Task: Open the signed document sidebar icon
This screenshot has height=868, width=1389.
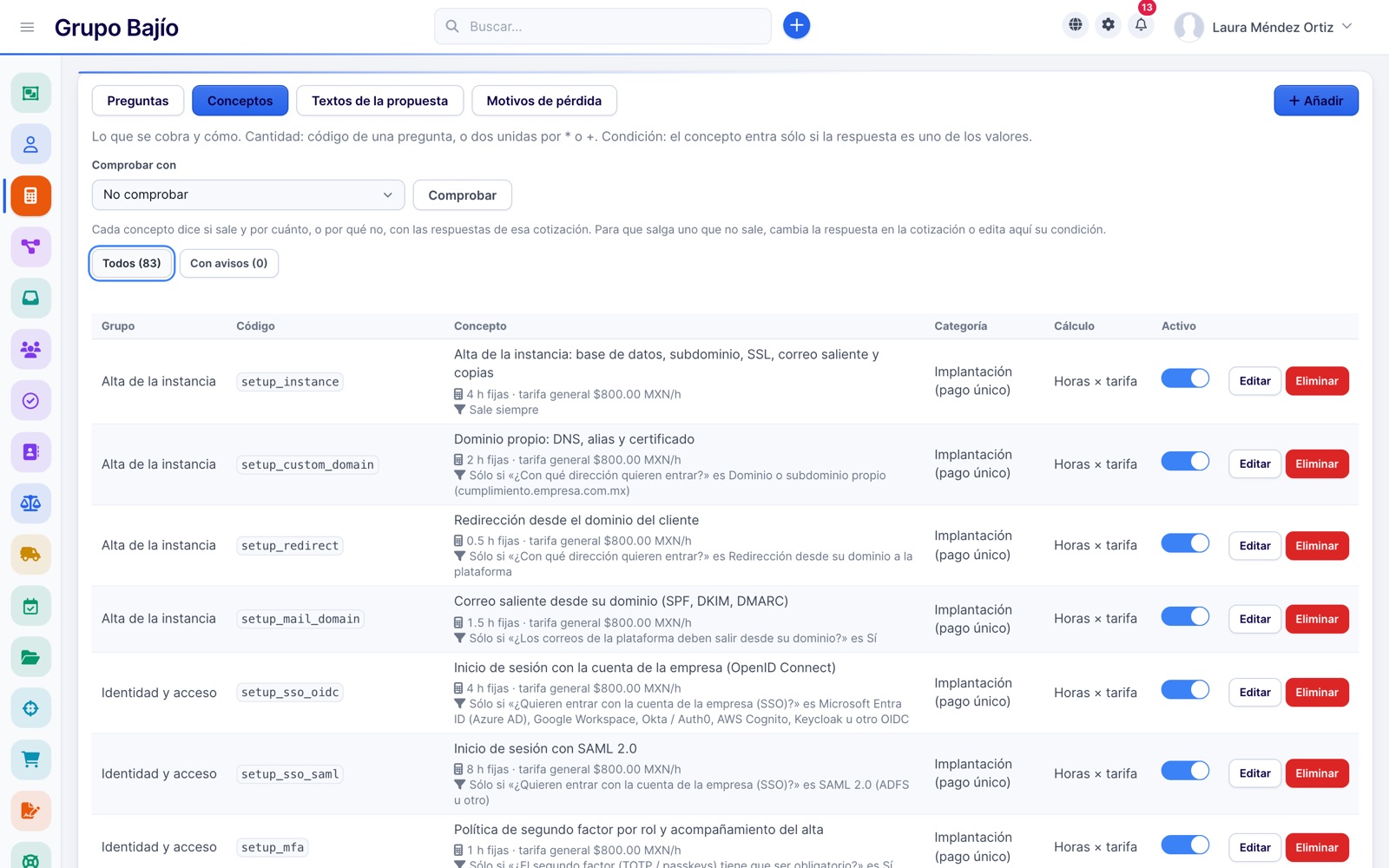Action: coord(30,811)
